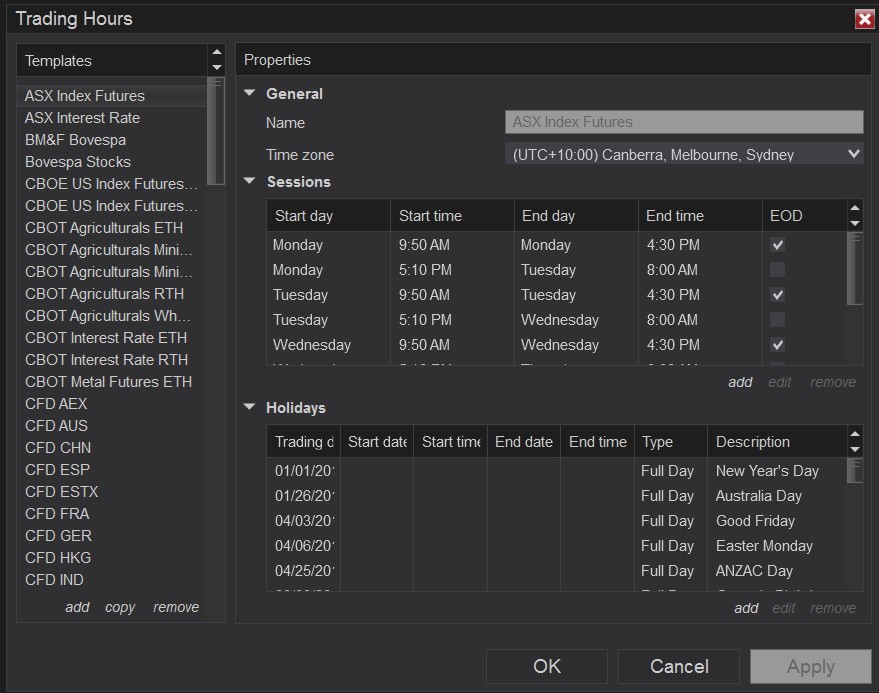The height and width of the screenshot is (693, 879).
Task: Collapse the Sessions section
Action: [250, 182]
